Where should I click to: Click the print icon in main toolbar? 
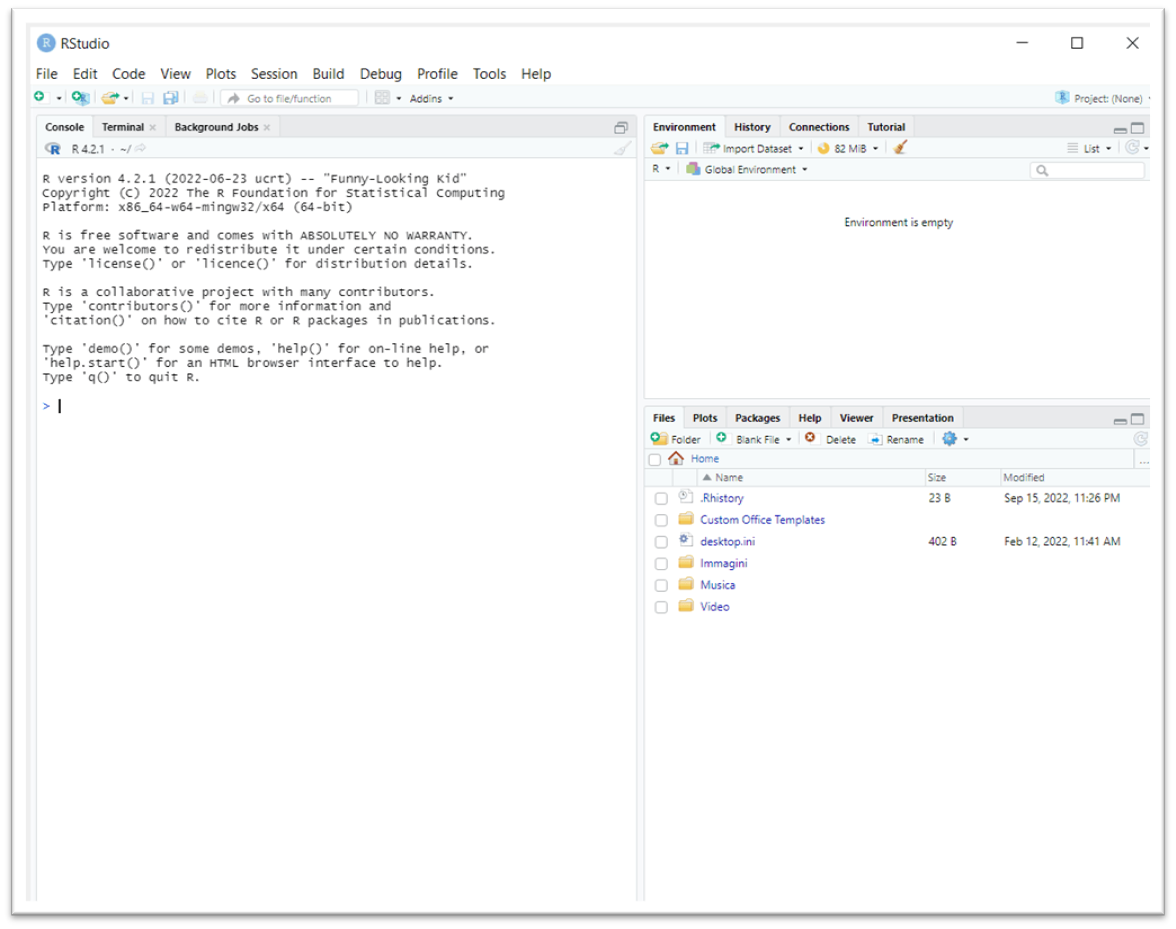200,97
